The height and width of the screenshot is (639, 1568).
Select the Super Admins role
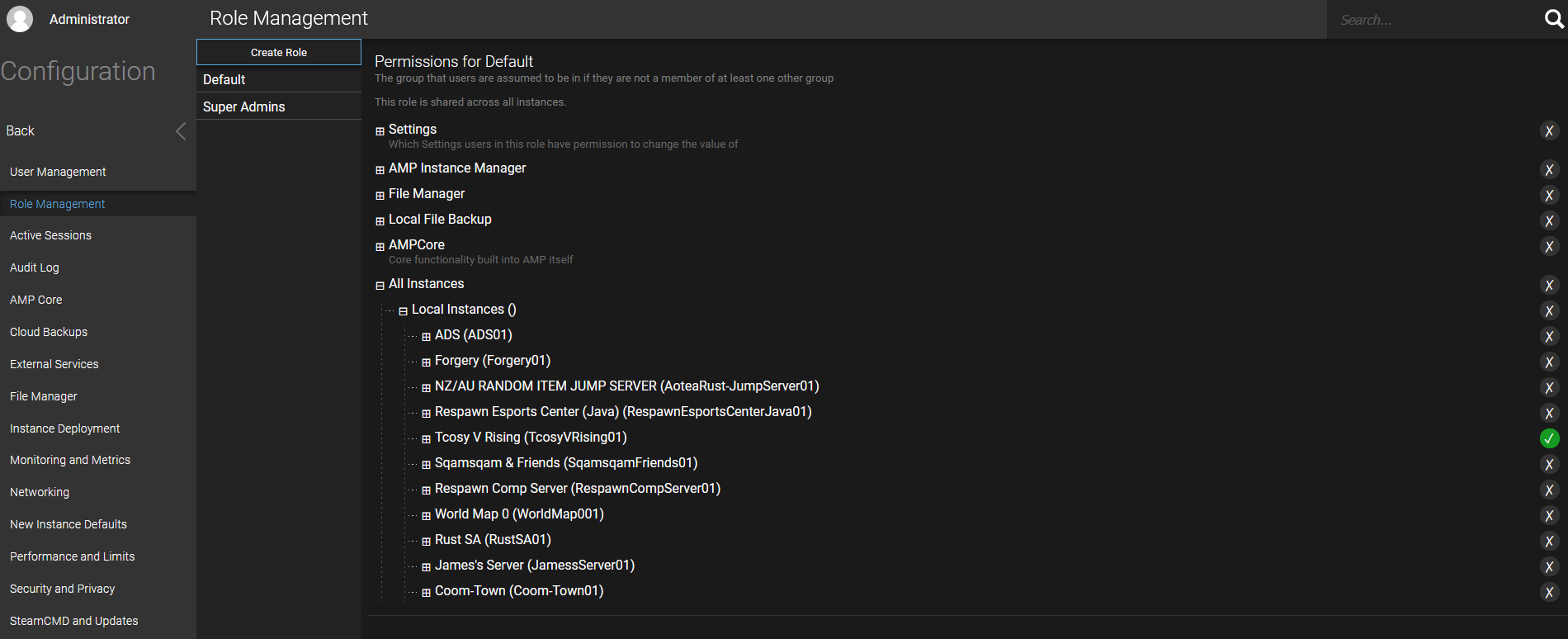coord(279,106)
